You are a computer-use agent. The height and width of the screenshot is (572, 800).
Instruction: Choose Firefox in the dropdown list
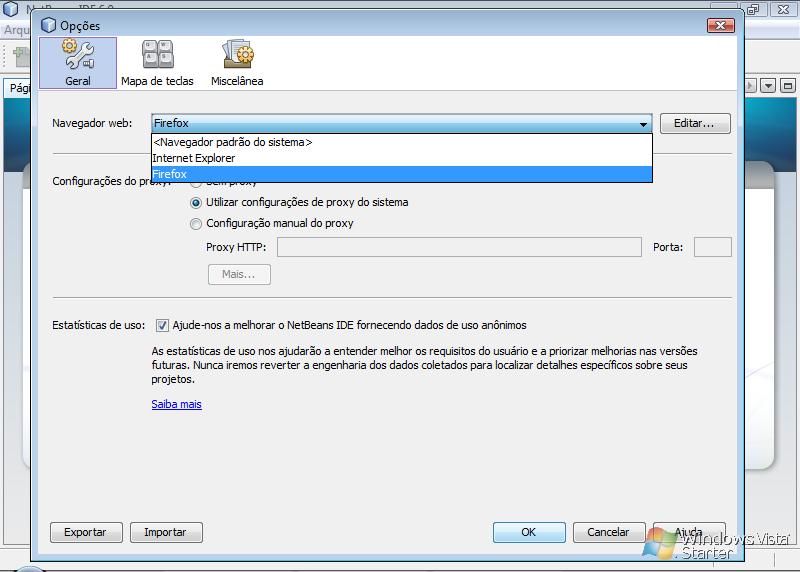pos(402,174)
